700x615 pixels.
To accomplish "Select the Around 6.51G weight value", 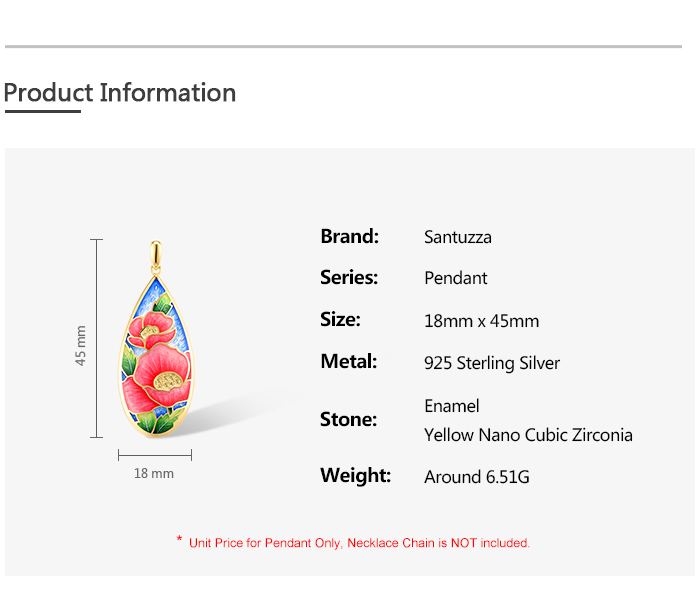I will (477, 477).
